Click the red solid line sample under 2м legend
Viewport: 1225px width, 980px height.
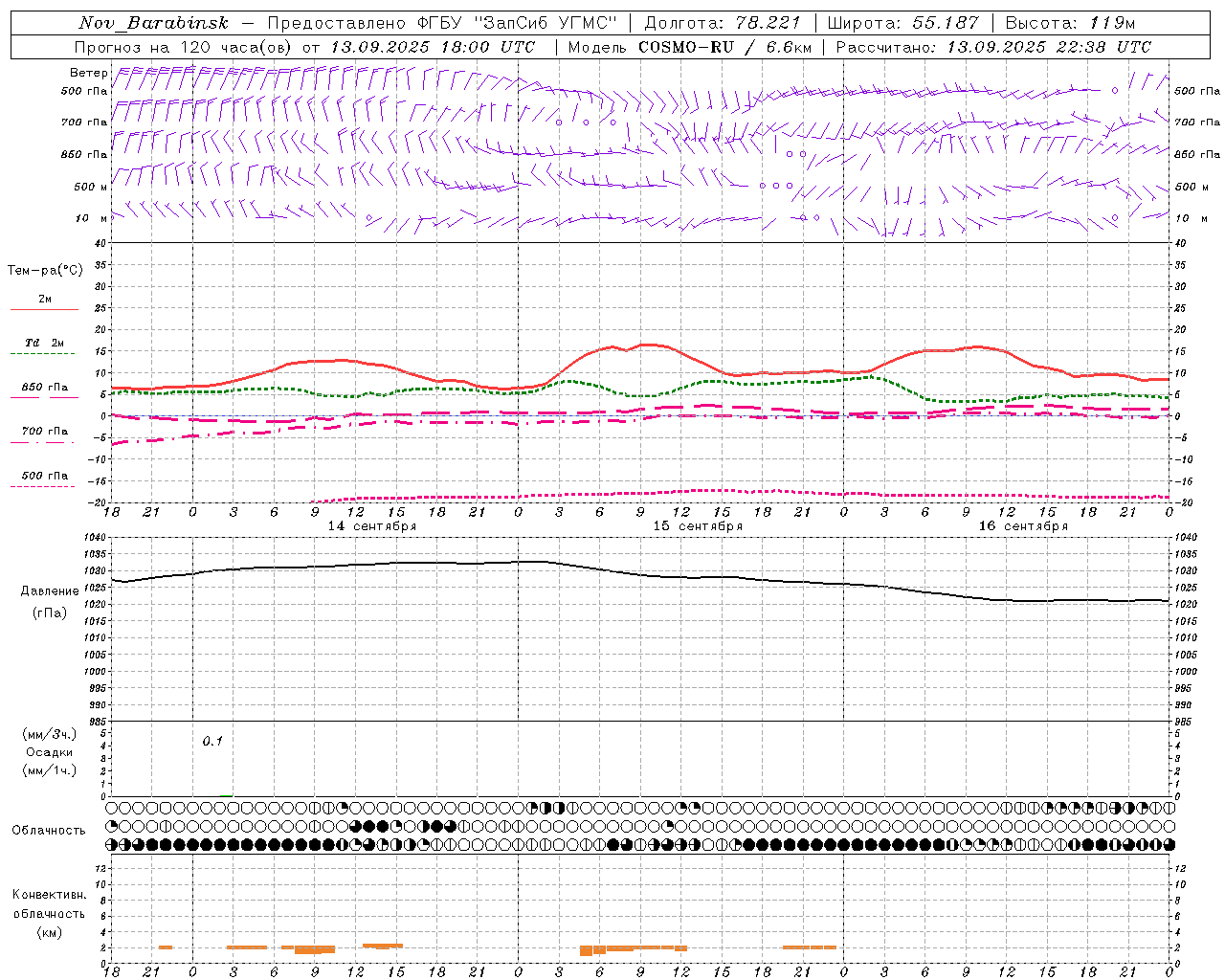44,309
